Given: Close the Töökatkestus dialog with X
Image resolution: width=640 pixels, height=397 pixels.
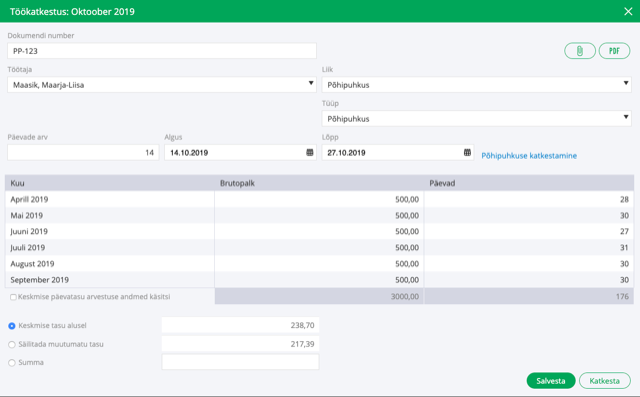Looking at the screenshot, I should 628,11.
